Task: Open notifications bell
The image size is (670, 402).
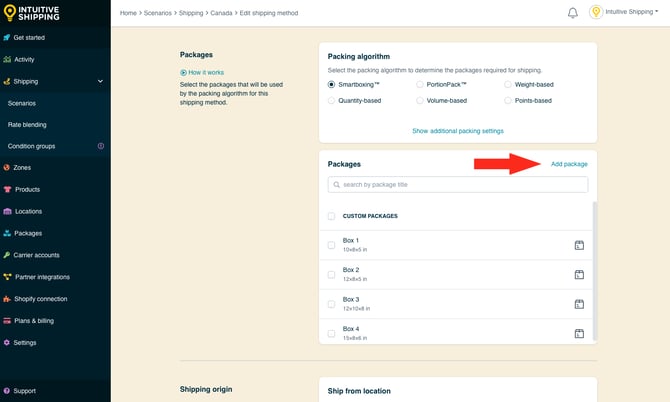Action: pyautogui.click(x=573, y=13)
